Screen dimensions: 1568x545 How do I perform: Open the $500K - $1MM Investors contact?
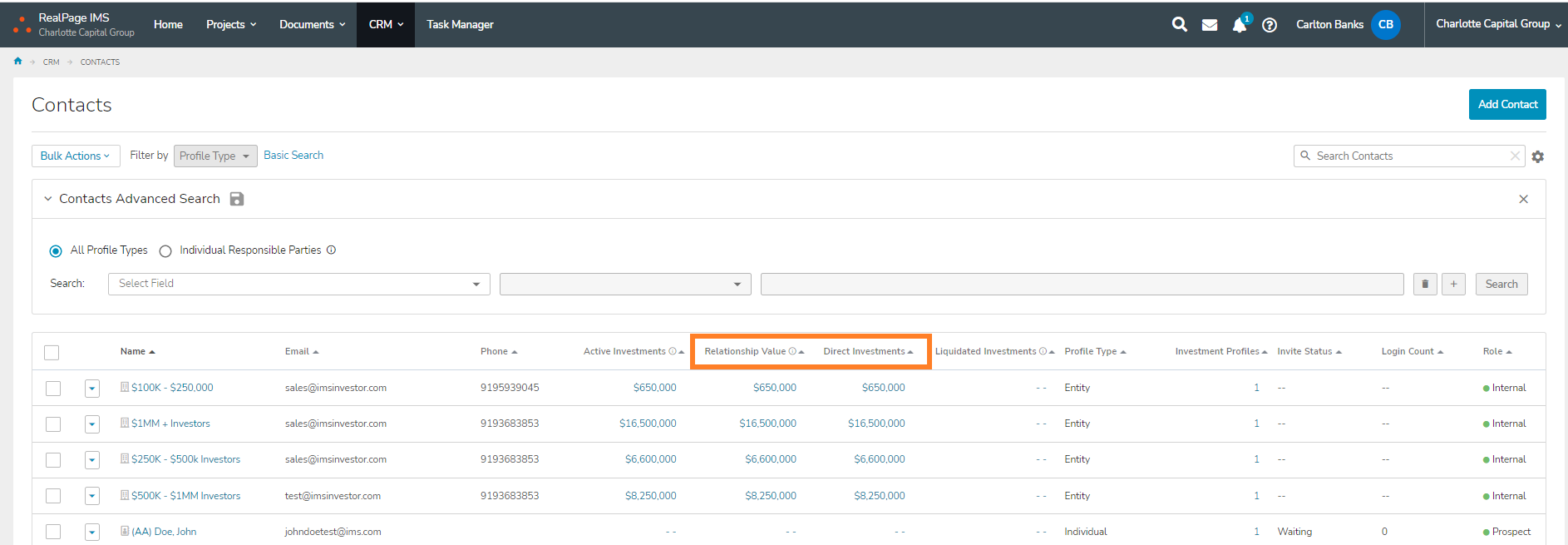(x=185, y=495)
